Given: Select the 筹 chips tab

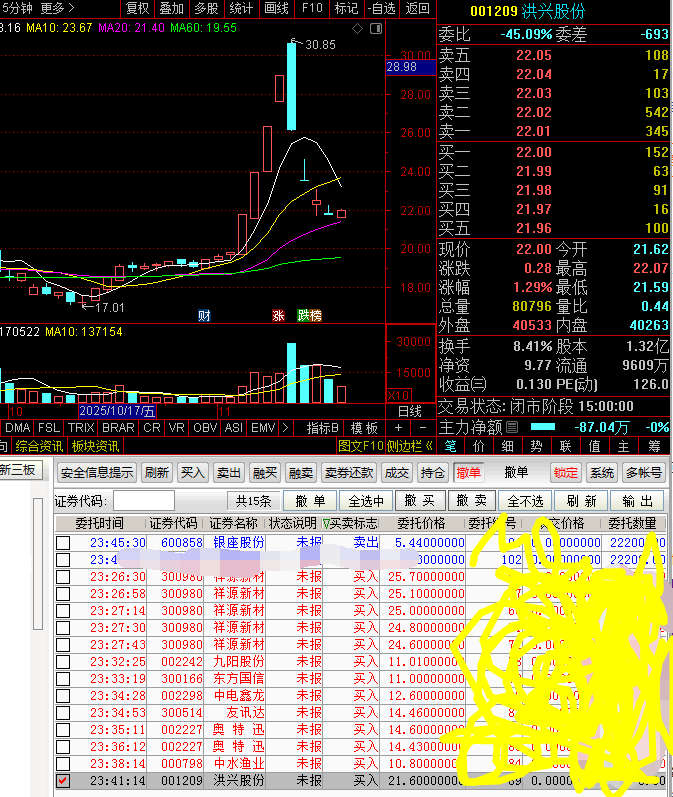Looking at the screenshot, I should 654,446.
